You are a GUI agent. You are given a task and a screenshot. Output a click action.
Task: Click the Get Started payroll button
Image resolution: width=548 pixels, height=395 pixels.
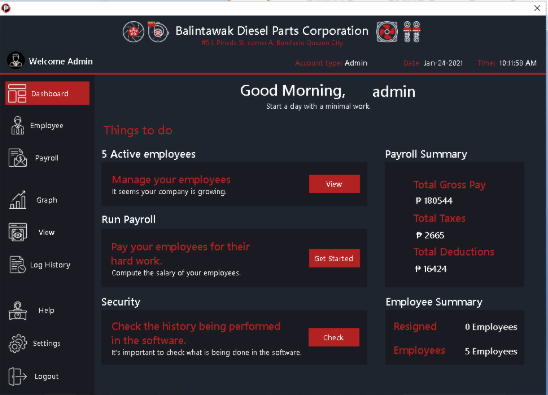(334, 258)
